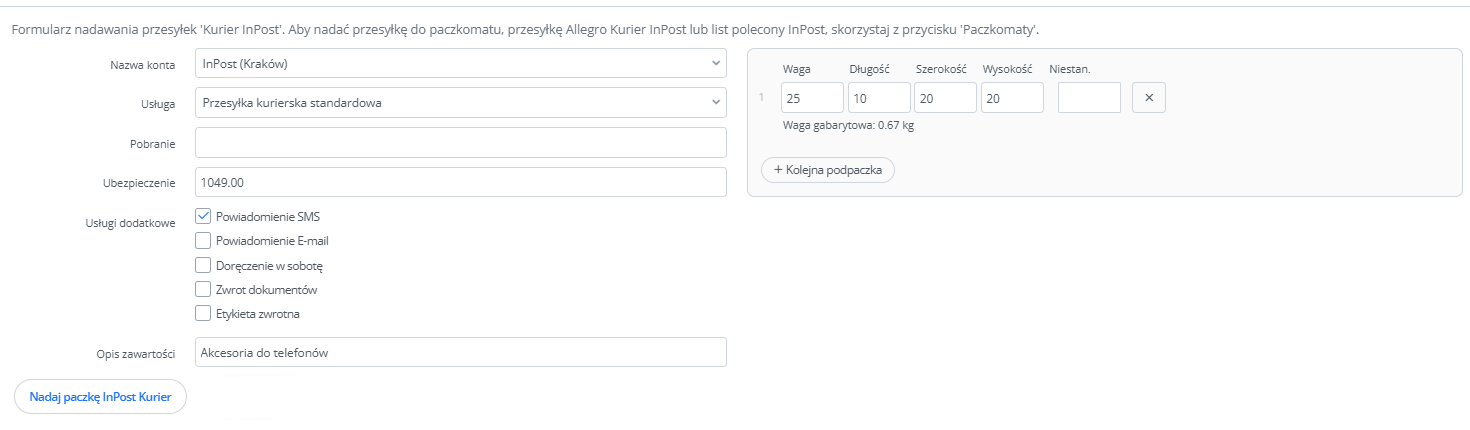Image resolution: width=1470 pixels, height=430 pixels.
Task: Open the Nazwa konta dropdown
Action: [x=460, y=64]
